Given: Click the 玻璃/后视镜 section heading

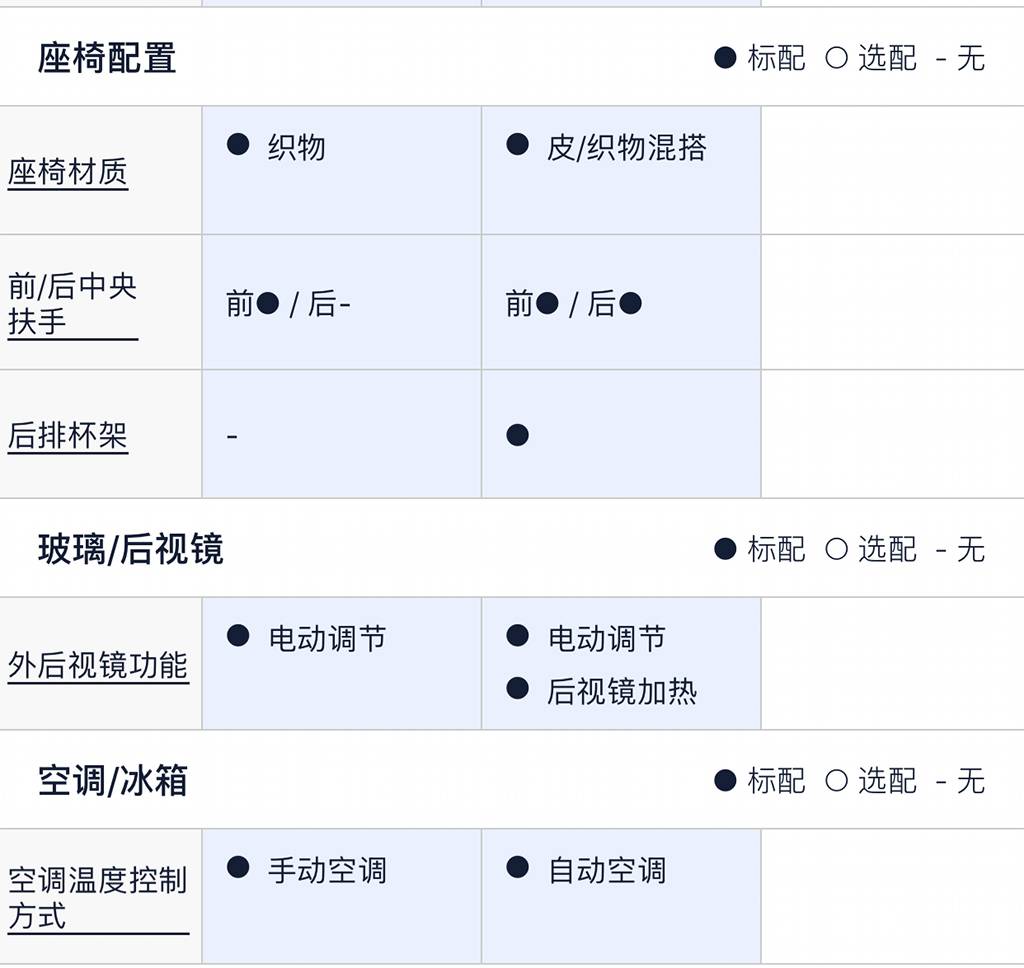Looking at the screenshot, I should click(x=130, y=549).
